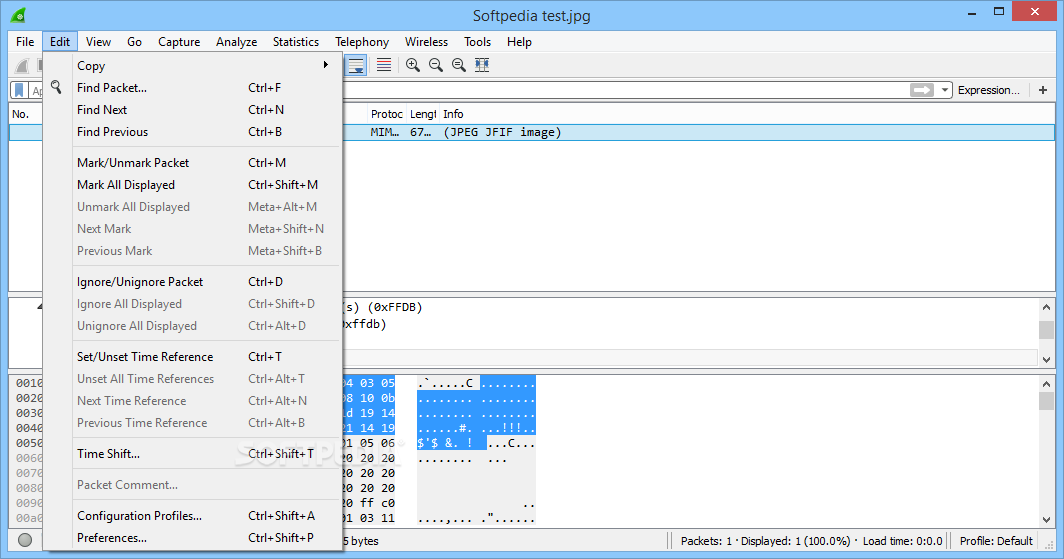
Task: Zoom in using the magnifier plus icon
Action: click(413, 65)
